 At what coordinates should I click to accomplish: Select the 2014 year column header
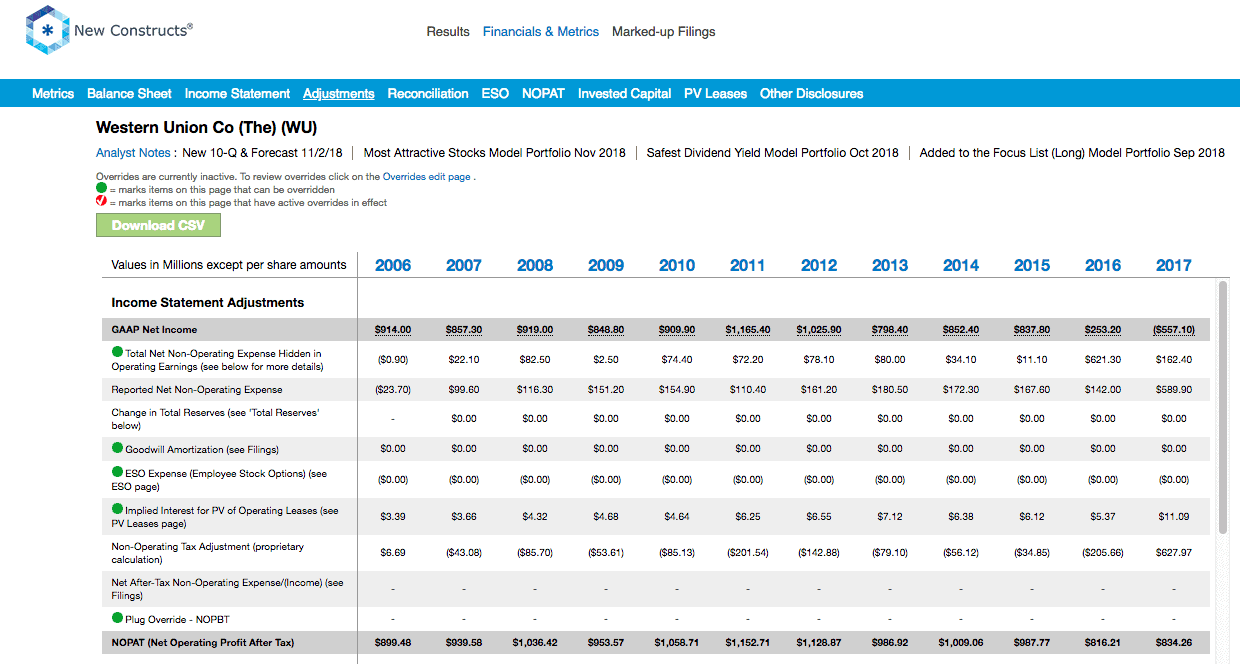[x=961, y=265]
